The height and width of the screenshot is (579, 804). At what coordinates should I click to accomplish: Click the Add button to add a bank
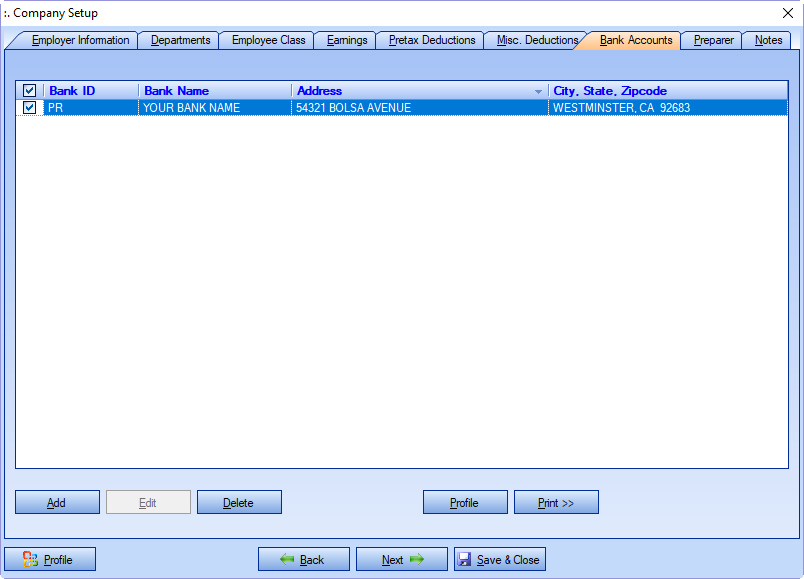point(57,502)
